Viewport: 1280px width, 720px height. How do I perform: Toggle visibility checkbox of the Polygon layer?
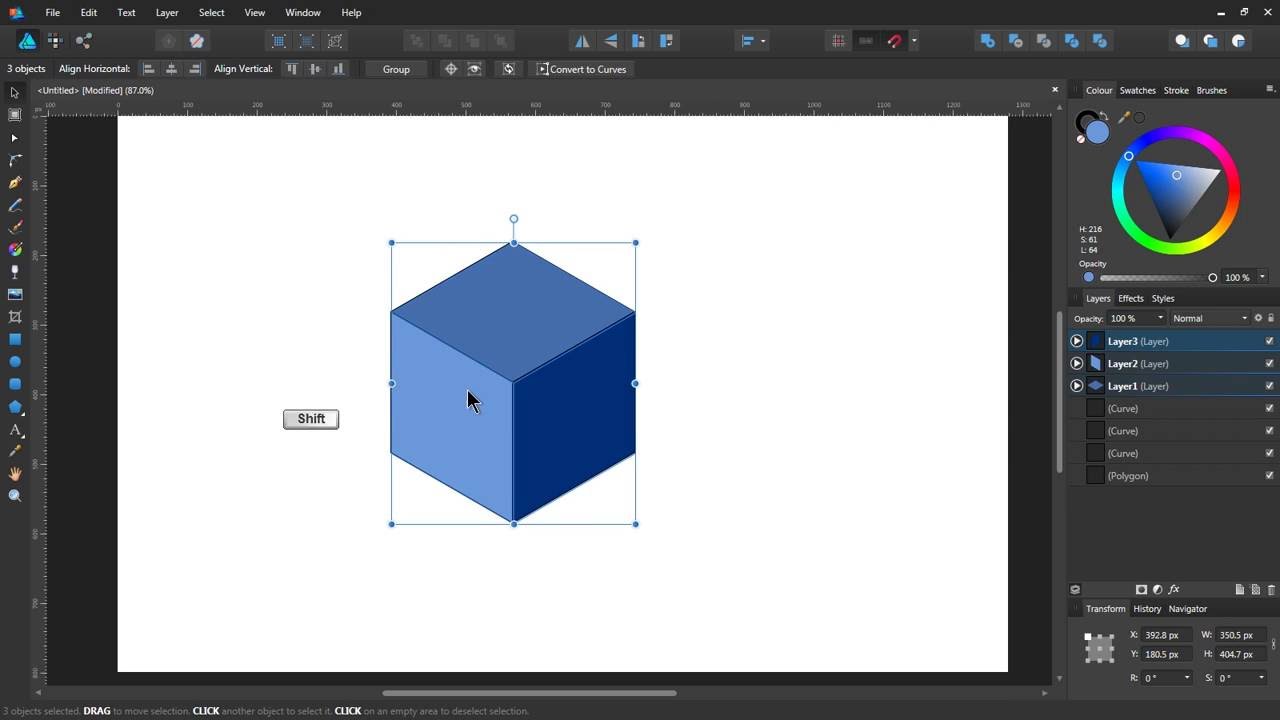1269,476
